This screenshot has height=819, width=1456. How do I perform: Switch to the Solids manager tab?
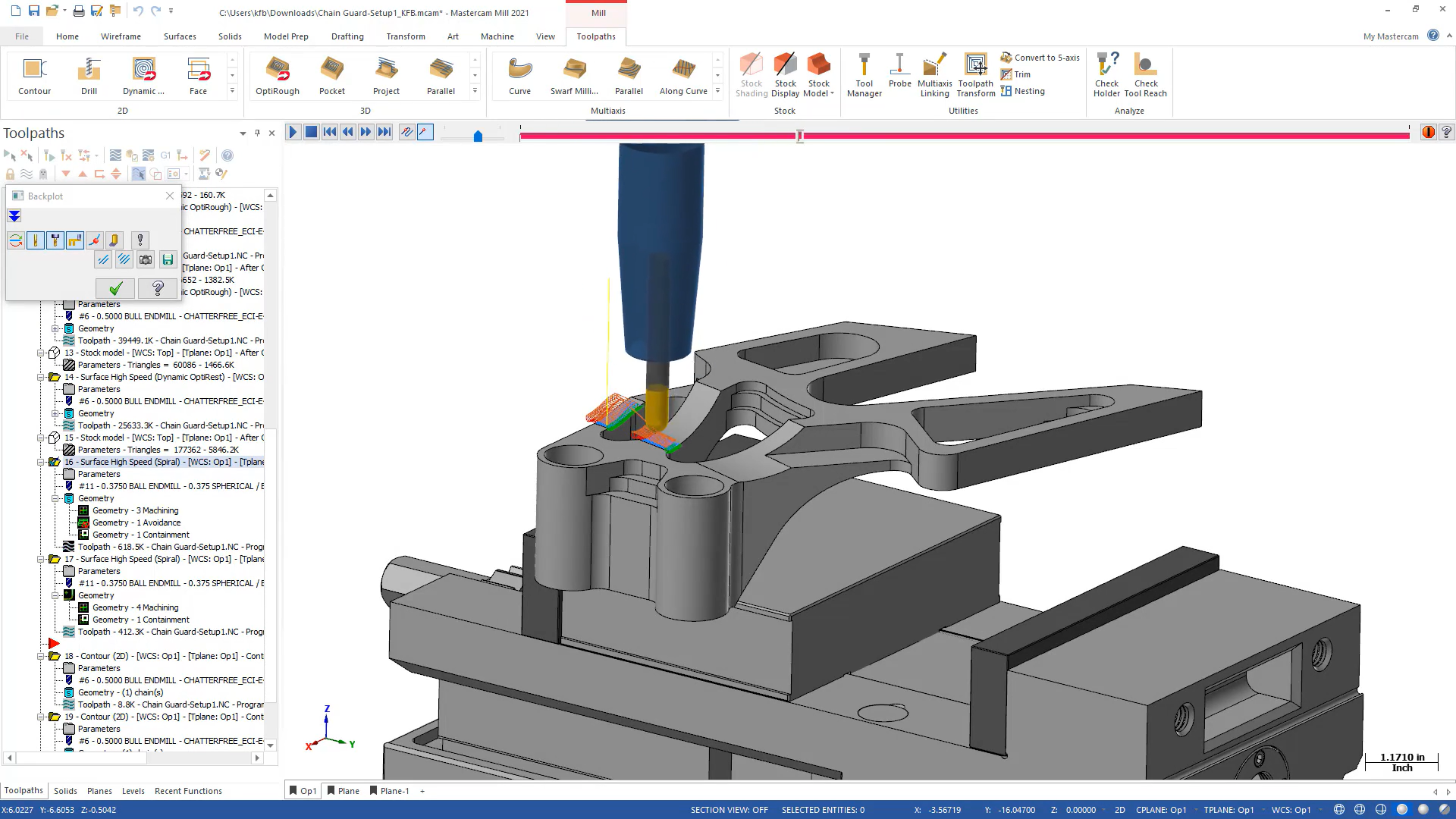pos(65,791)
